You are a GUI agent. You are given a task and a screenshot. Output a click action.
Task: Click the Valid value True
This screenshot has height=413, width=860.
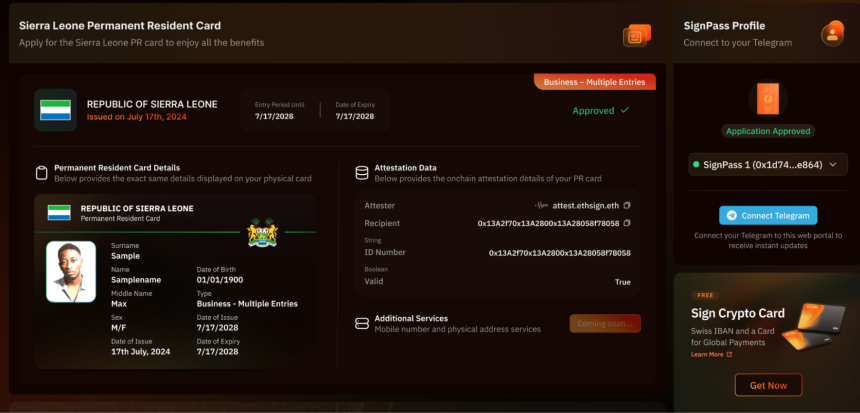[623, 282]
